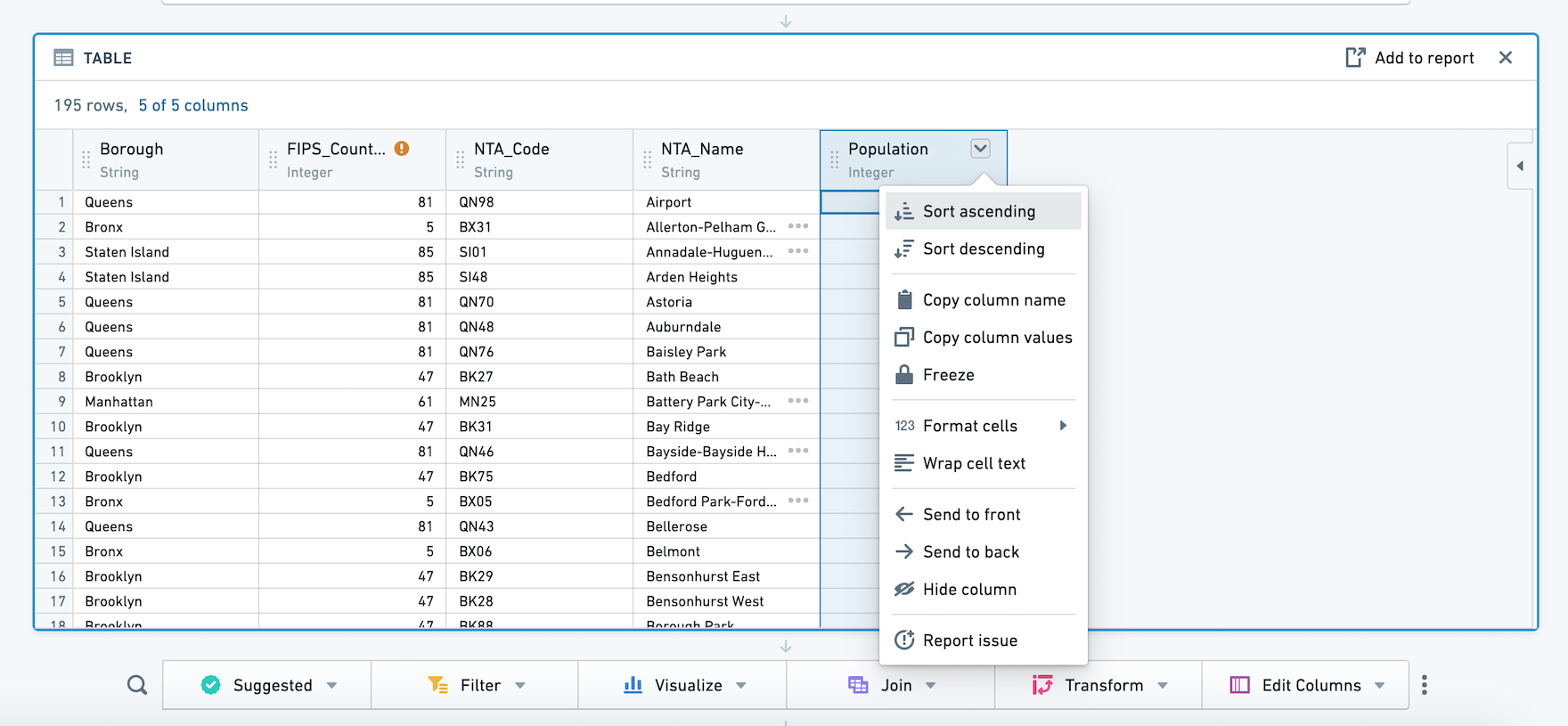The height and width of the screenshot is (726, 1568).
Task: Select cell QN98 in NTA_Code column
Action: (x=540, y=202)
